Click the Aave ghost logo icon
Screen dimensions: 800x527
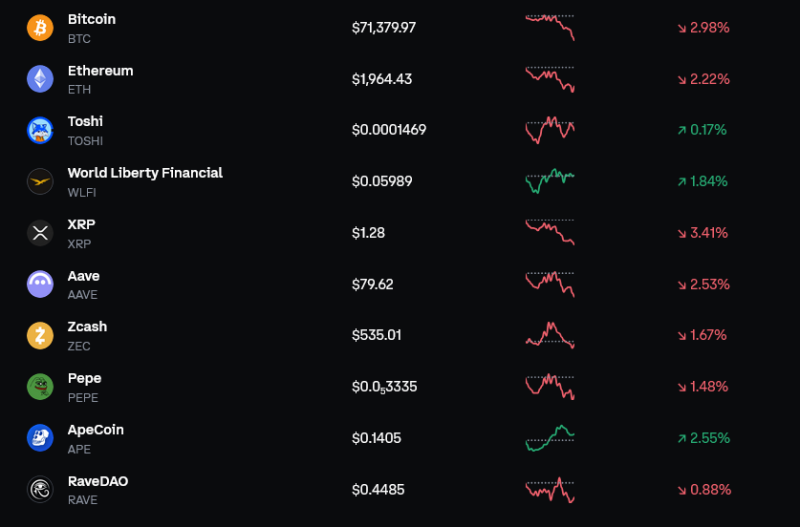coord(40,284)
